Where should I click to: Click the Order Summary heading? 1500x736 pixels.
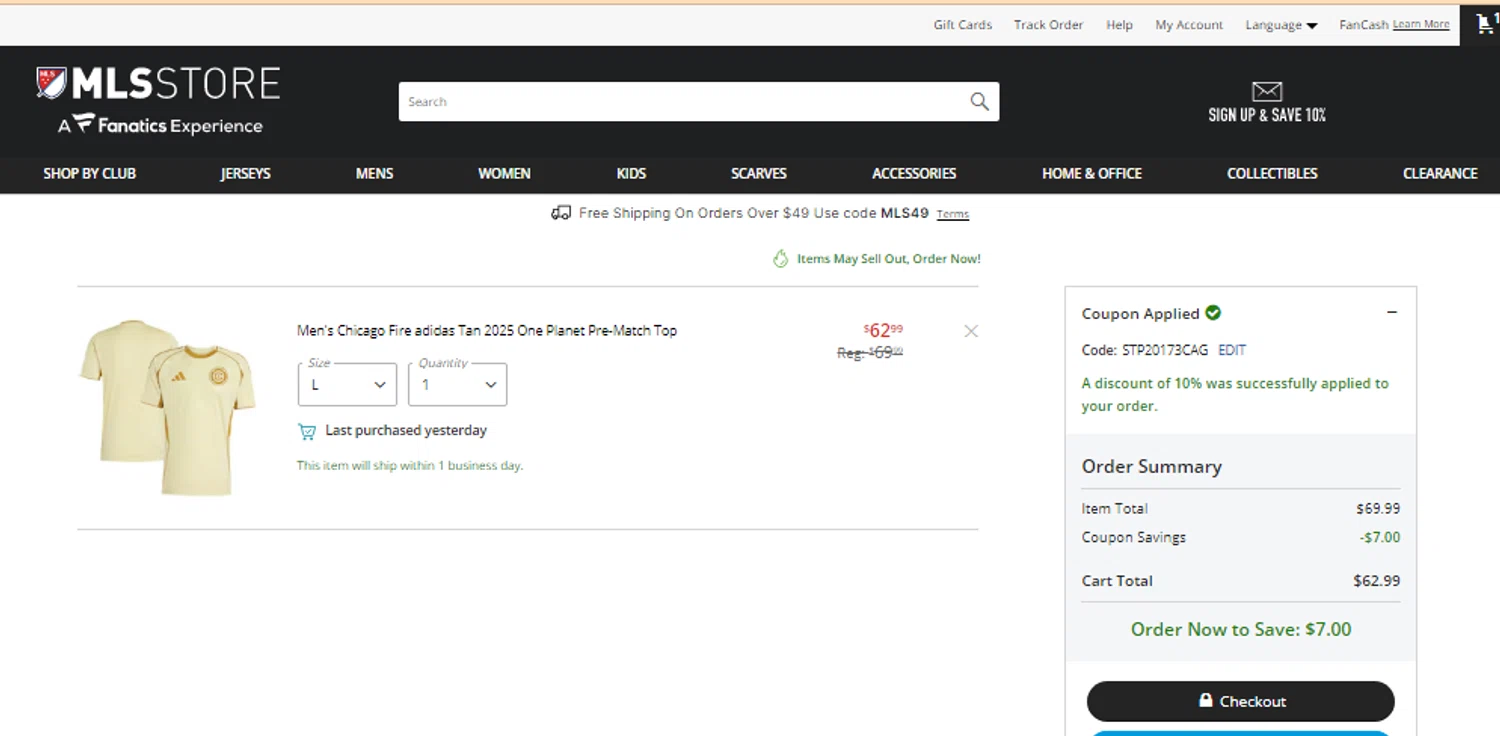[1152, 467]
